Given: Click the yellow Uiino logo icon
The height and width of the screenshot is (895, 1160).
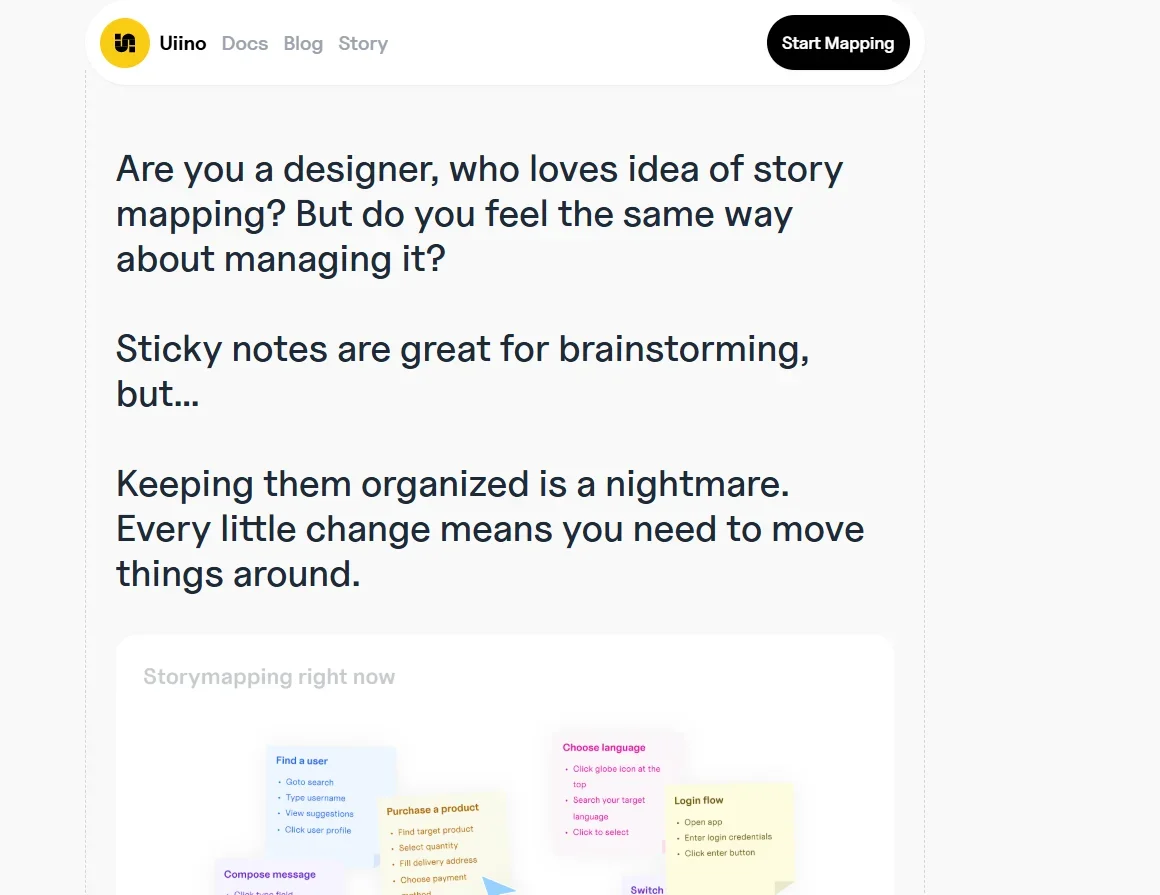Looking at the screenshot, I should pyautogui.click(x=125, y=43).
